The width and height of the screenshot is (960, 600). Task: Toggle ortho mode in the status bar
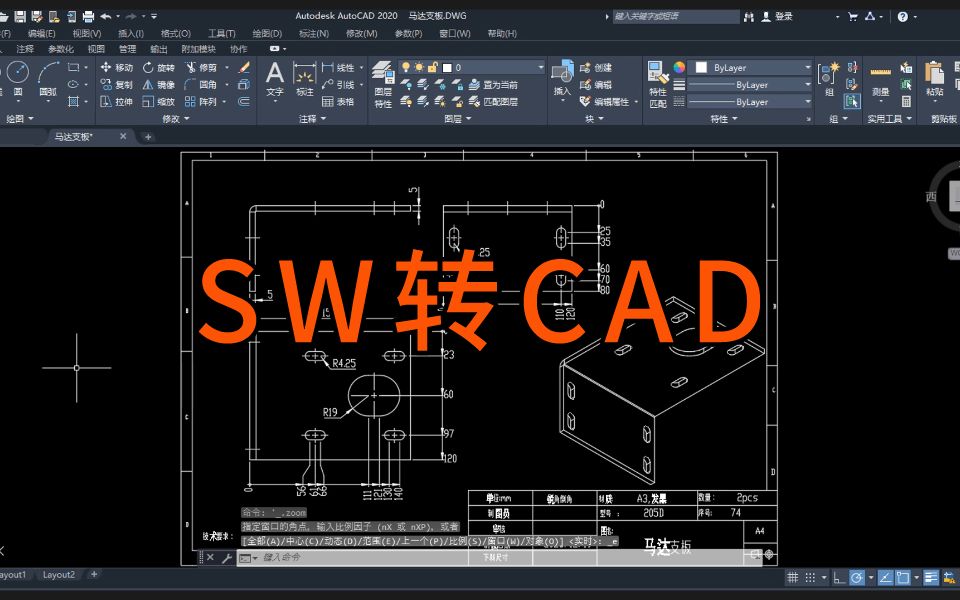[839, 577]
